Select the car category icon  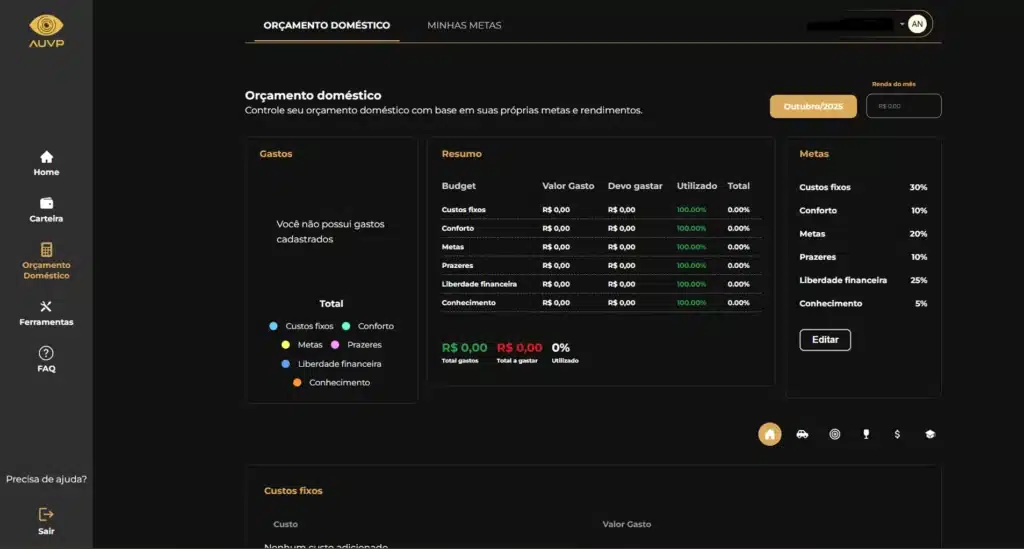pos(802,434)
